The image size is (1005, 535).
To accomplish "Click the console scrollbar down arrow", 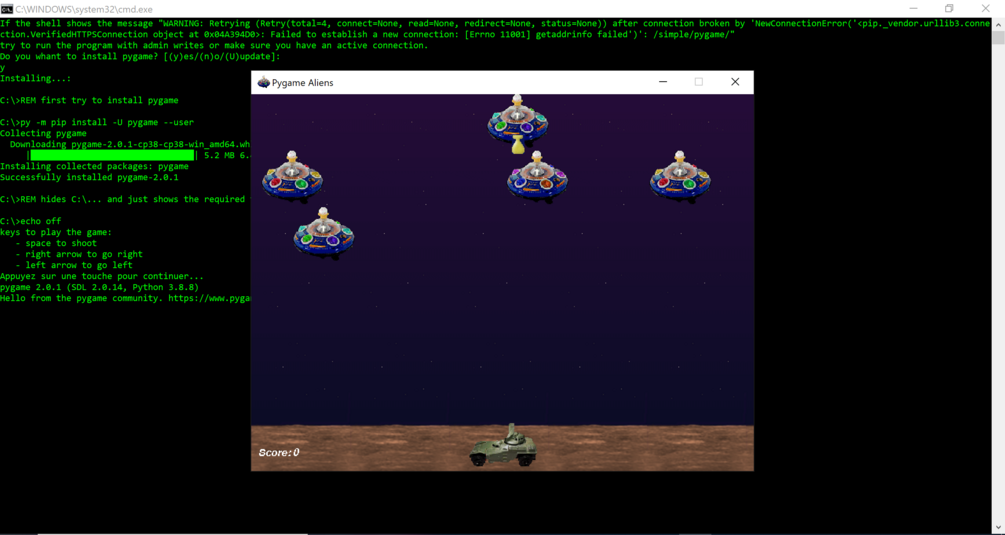I will click(999, 528).
